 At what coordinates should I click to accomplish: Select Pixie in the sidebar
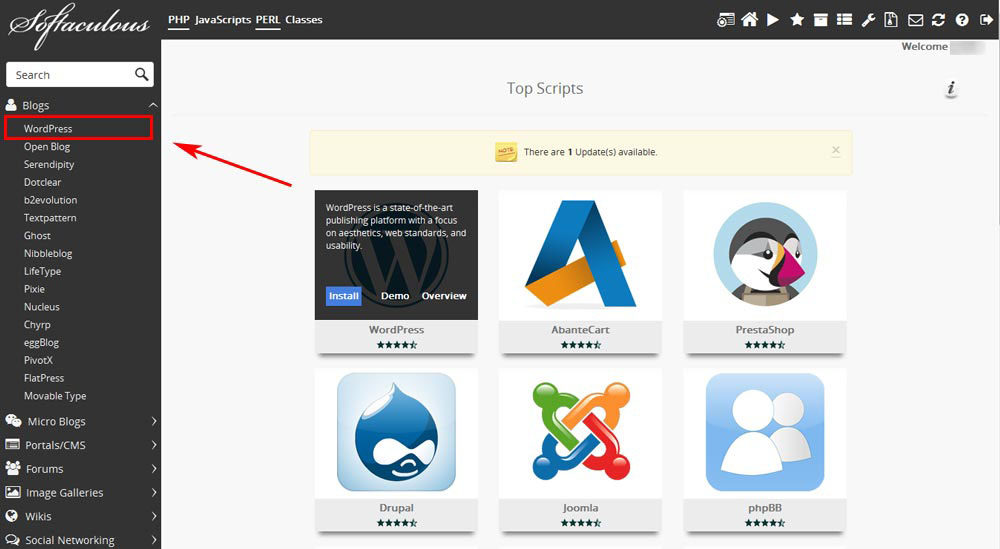pyautogui.click(x=34, y=289)
